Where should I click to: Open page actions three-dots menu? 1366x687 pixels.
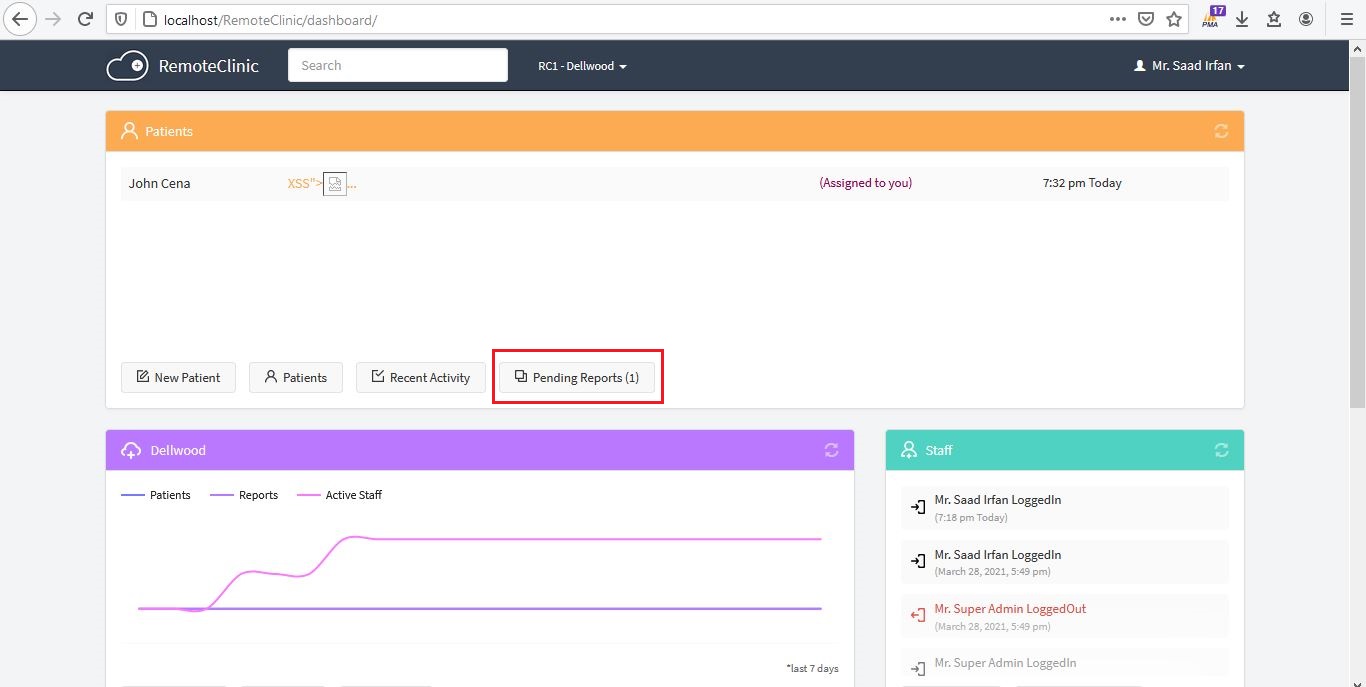(x=1118, y=19)
